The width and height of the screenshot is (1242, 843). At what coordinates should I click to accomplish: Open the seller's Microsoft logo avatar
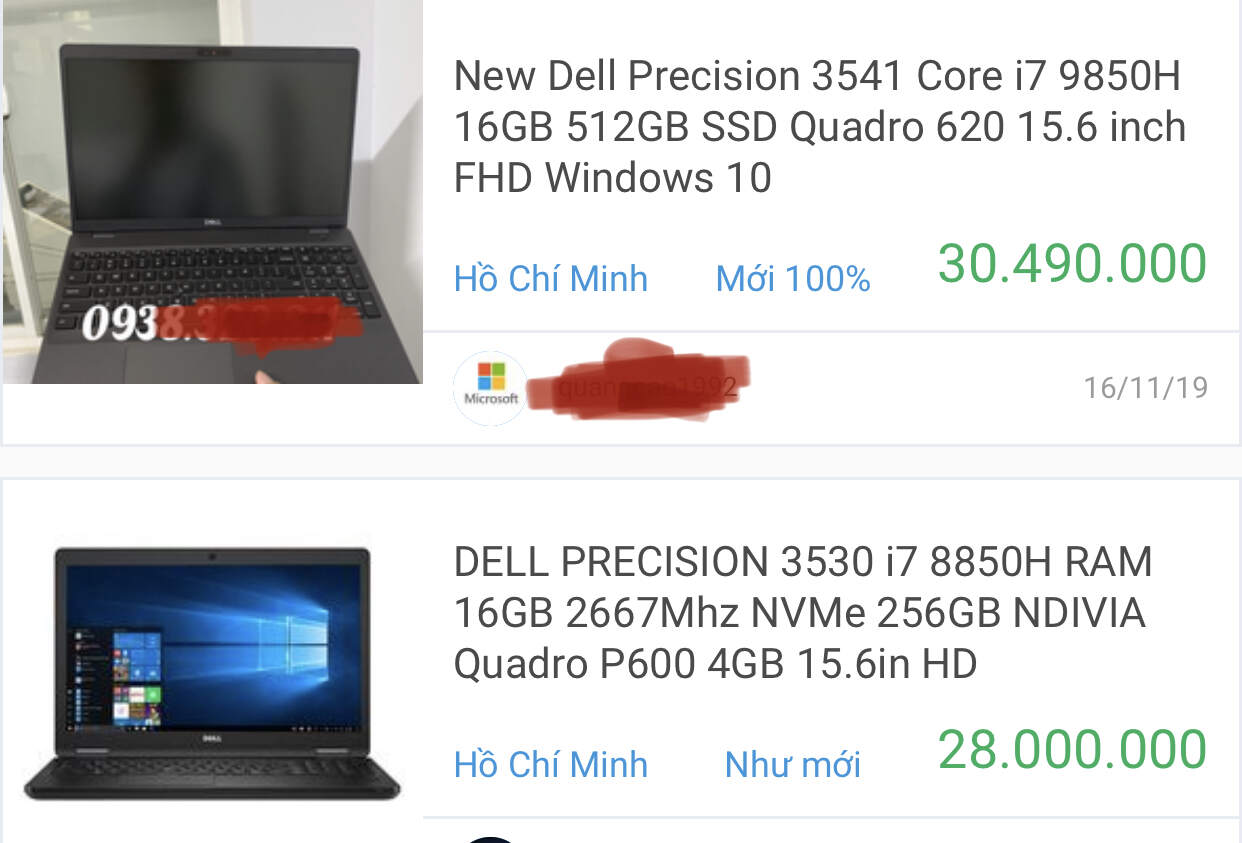tap(490, 388)
